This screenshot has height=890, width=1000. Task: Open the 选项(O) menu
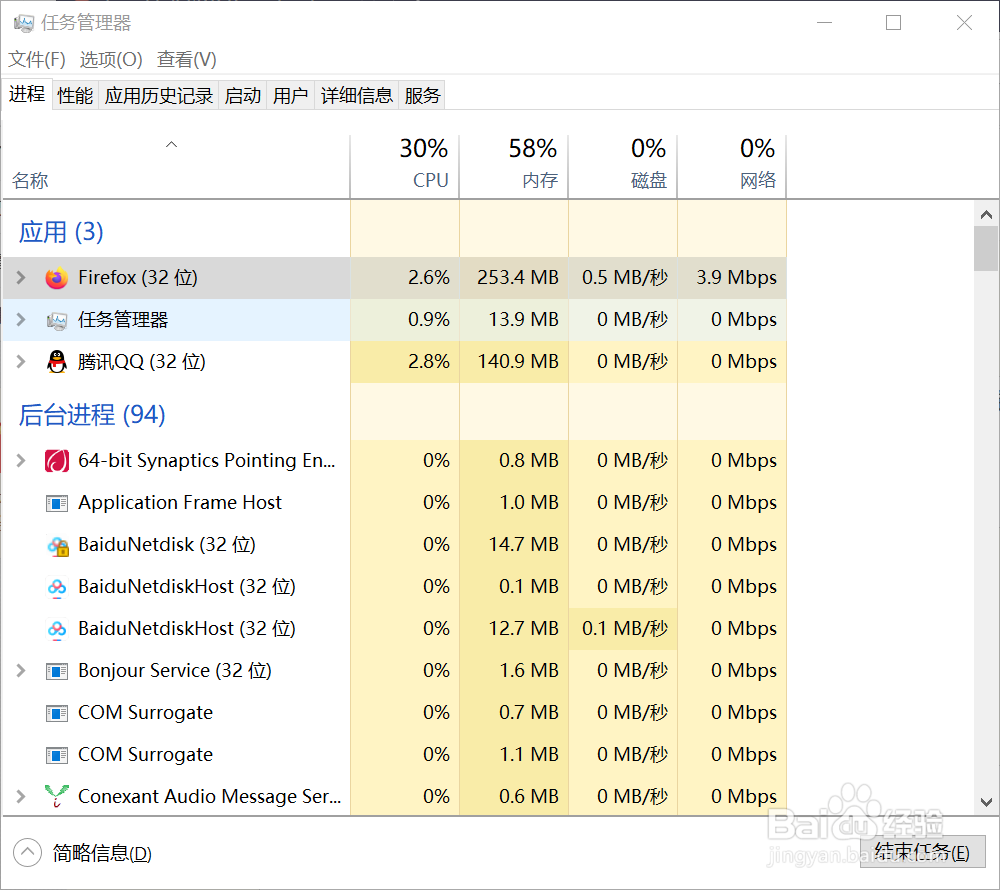coord(111,59)
